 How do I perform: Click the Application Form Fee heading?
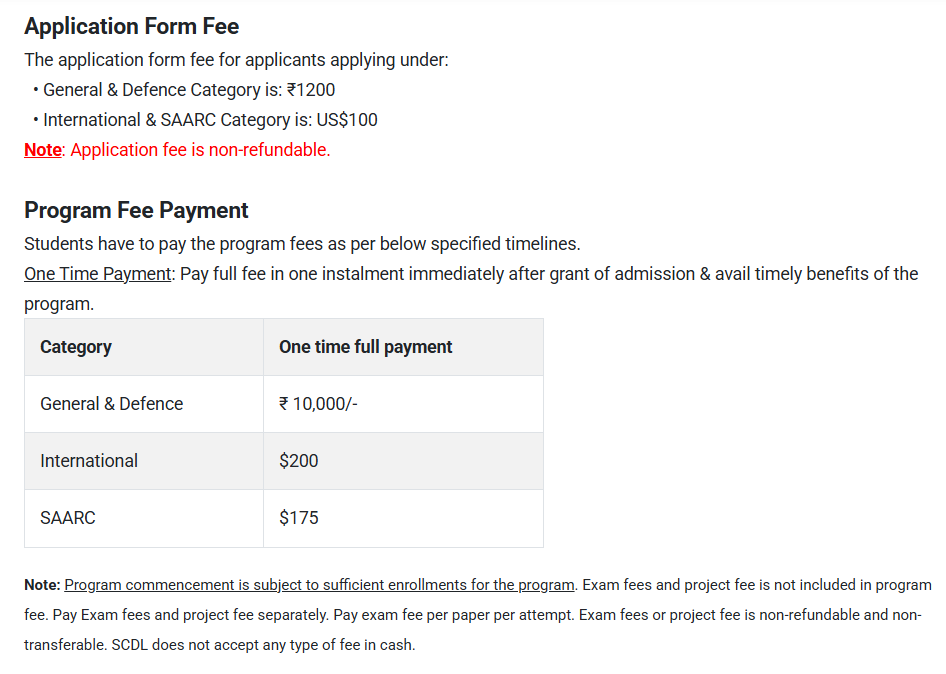click(x=131, y=26)
